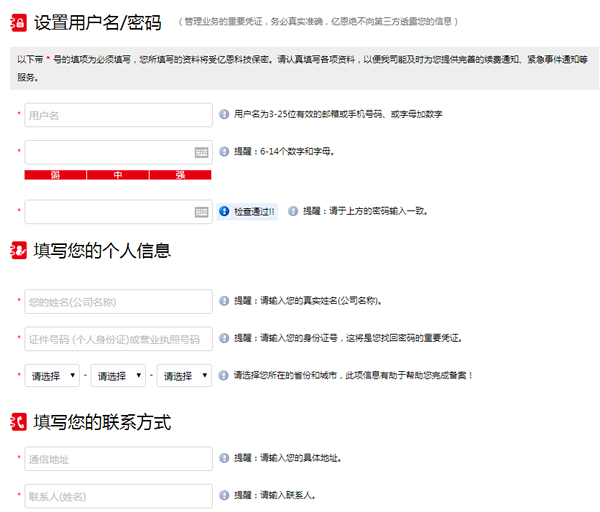Click the blue info icon beside 检查通过!!
This screenshot has height=512, width=600.
coord(224,211)
